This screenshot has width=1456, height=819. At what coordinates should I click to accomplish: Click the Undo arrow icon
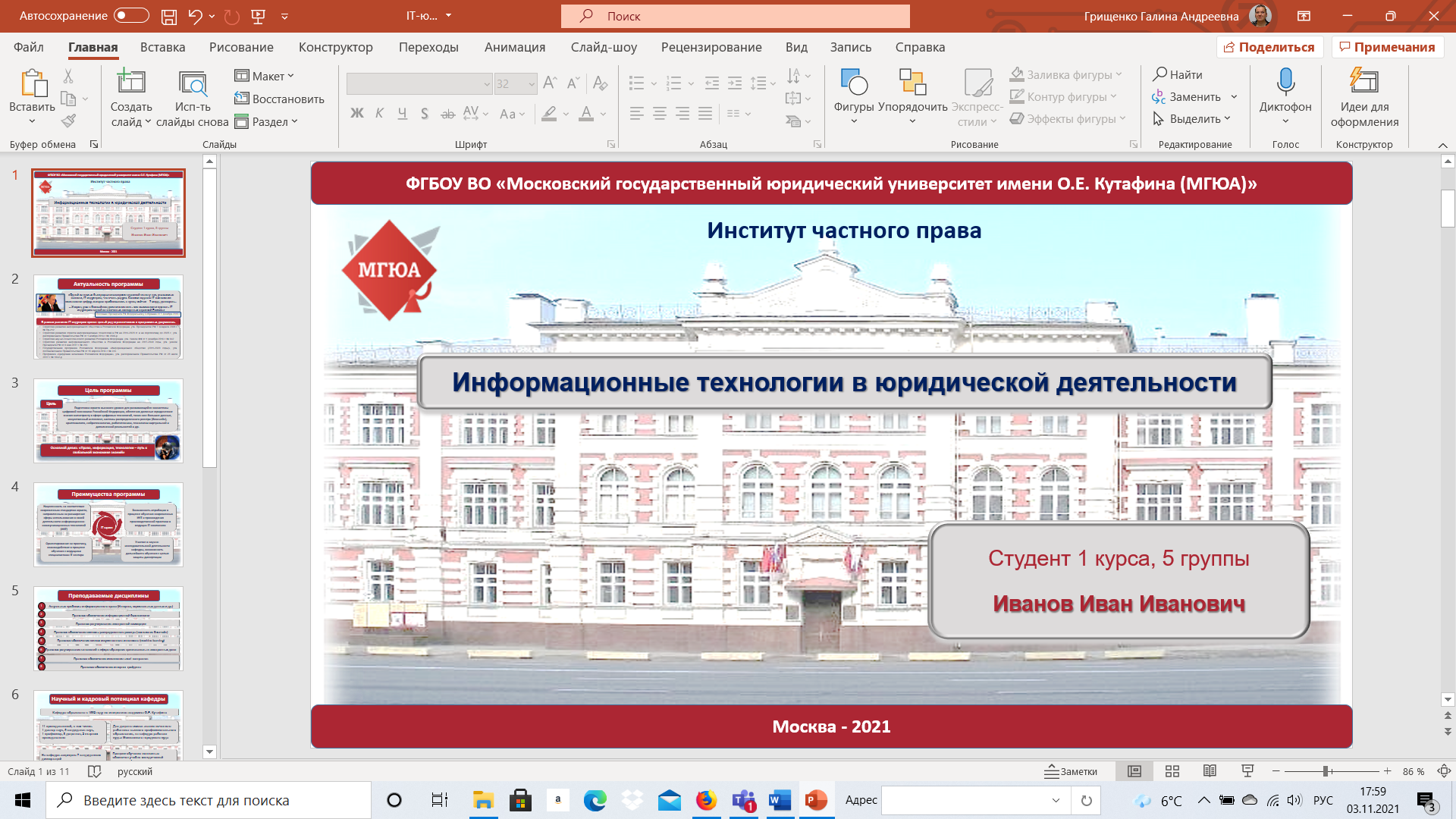click(x=195, y=16)
